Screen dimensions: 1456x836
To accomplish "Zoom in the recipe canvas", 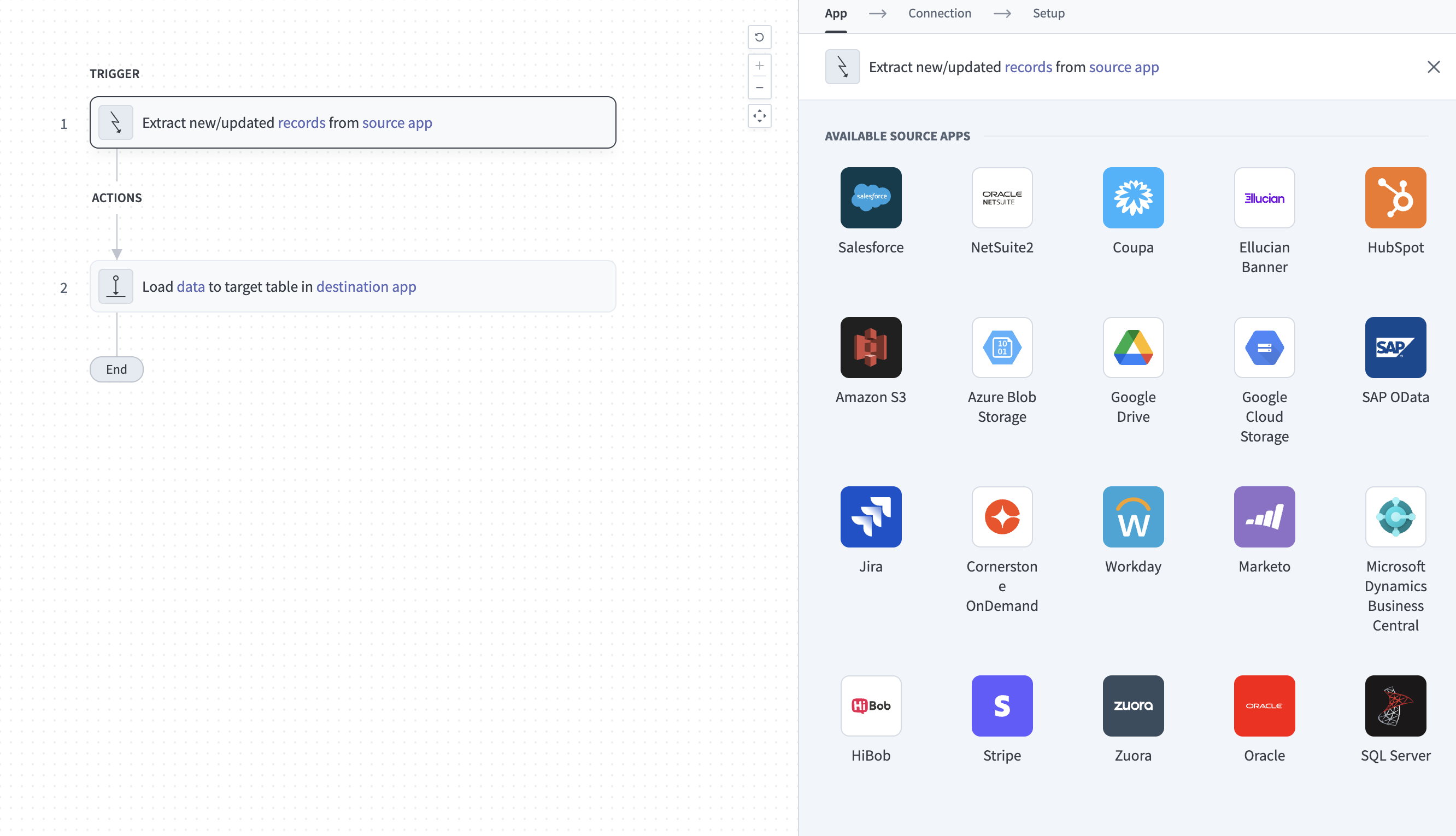I will (x=759, y=66).
